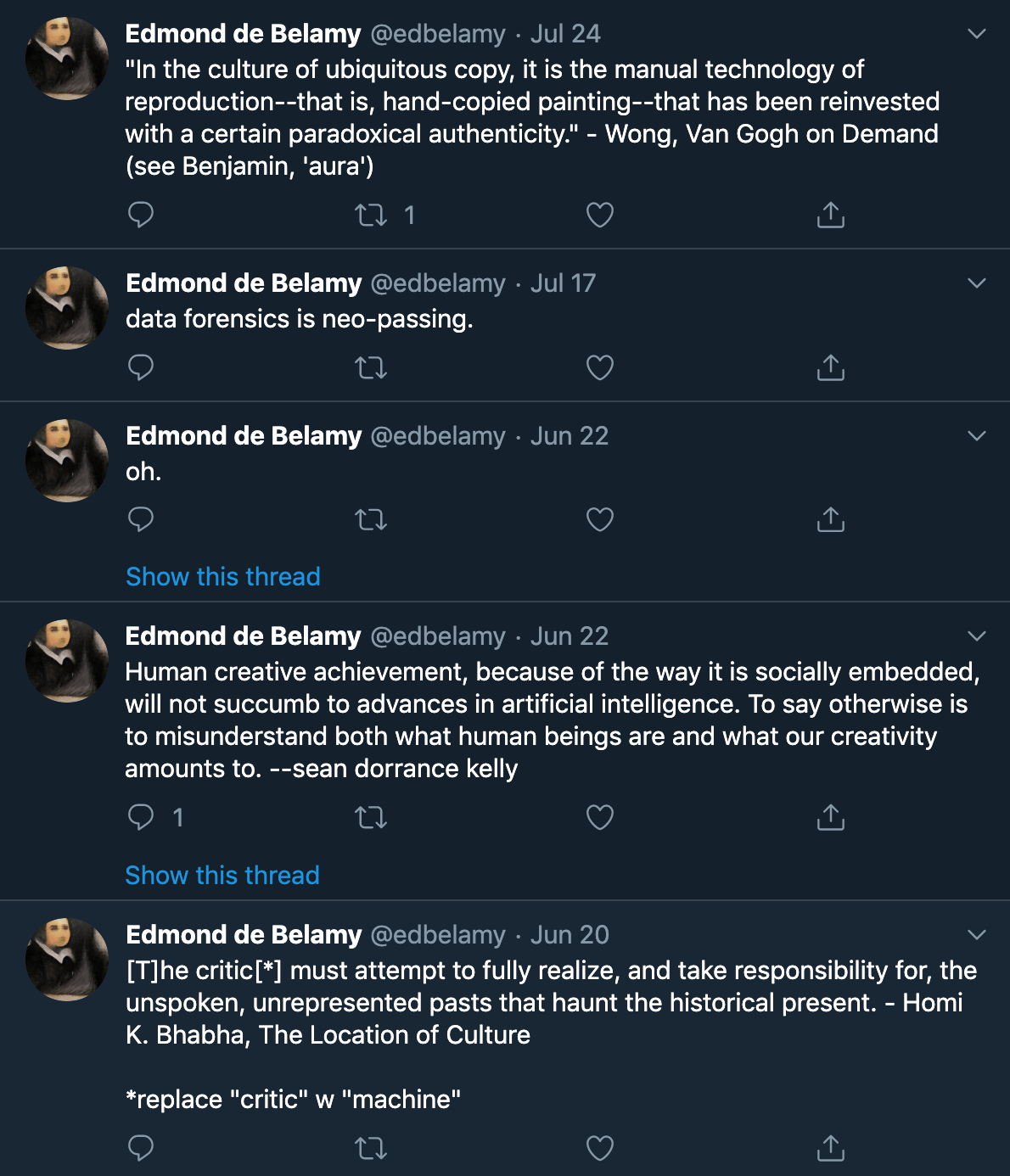Open the Jun 20 timestamp link
This screenshot has height=1176, width=1010.
coord(570,935)
